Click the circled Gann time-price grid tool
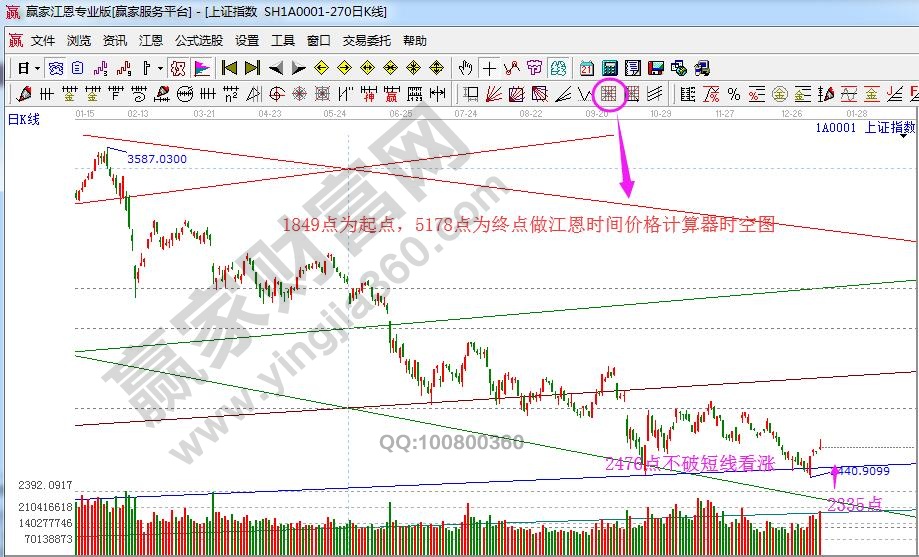The height and width of the screenshot is (557, 919). coord(609,95)
